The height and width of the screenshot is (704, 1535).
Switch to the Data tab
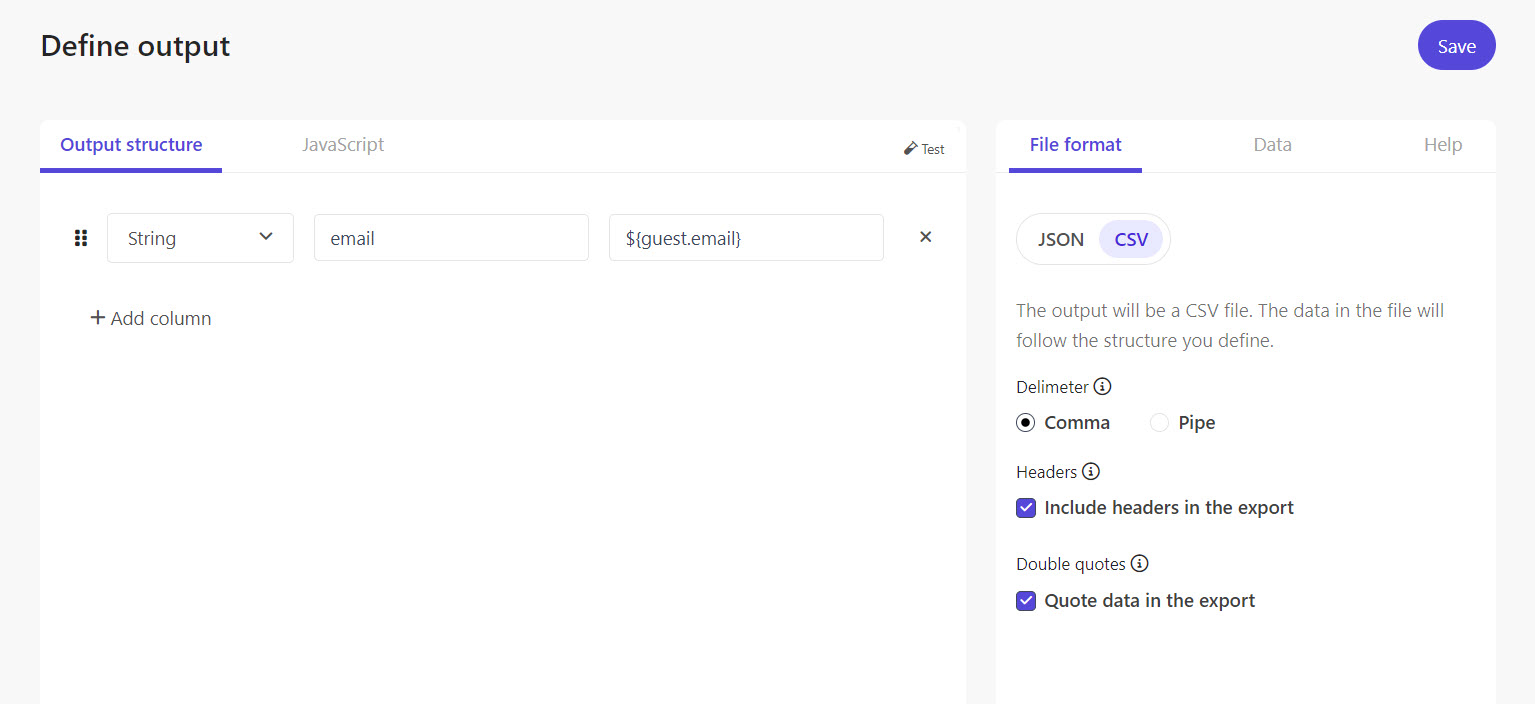(x=1272, y=145)
